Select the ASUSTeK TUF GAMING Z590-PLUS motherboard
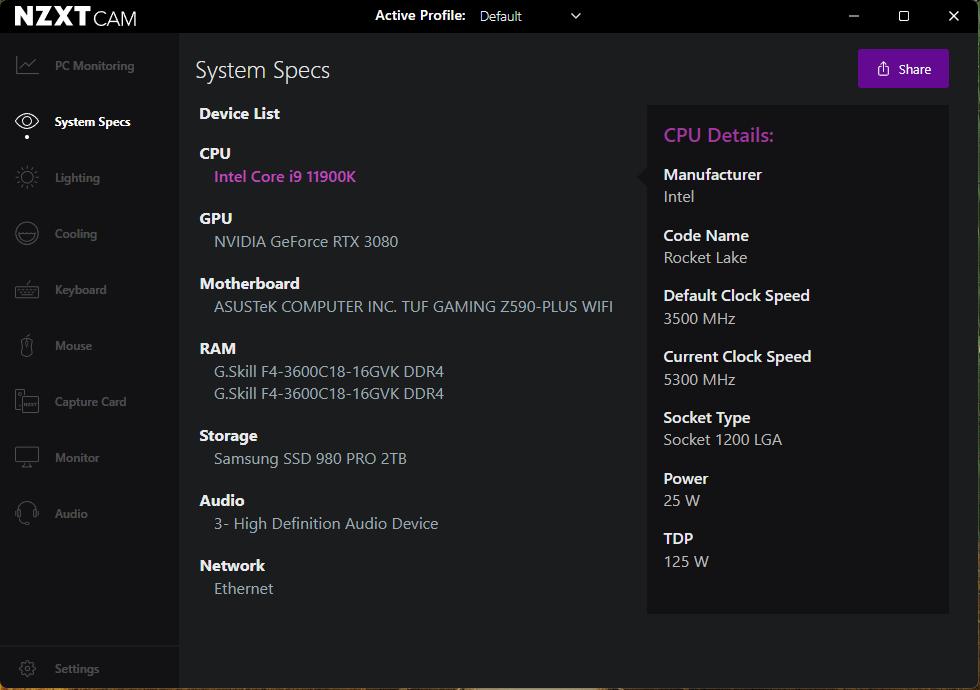 pyautogui.click(x=413, y=307)
